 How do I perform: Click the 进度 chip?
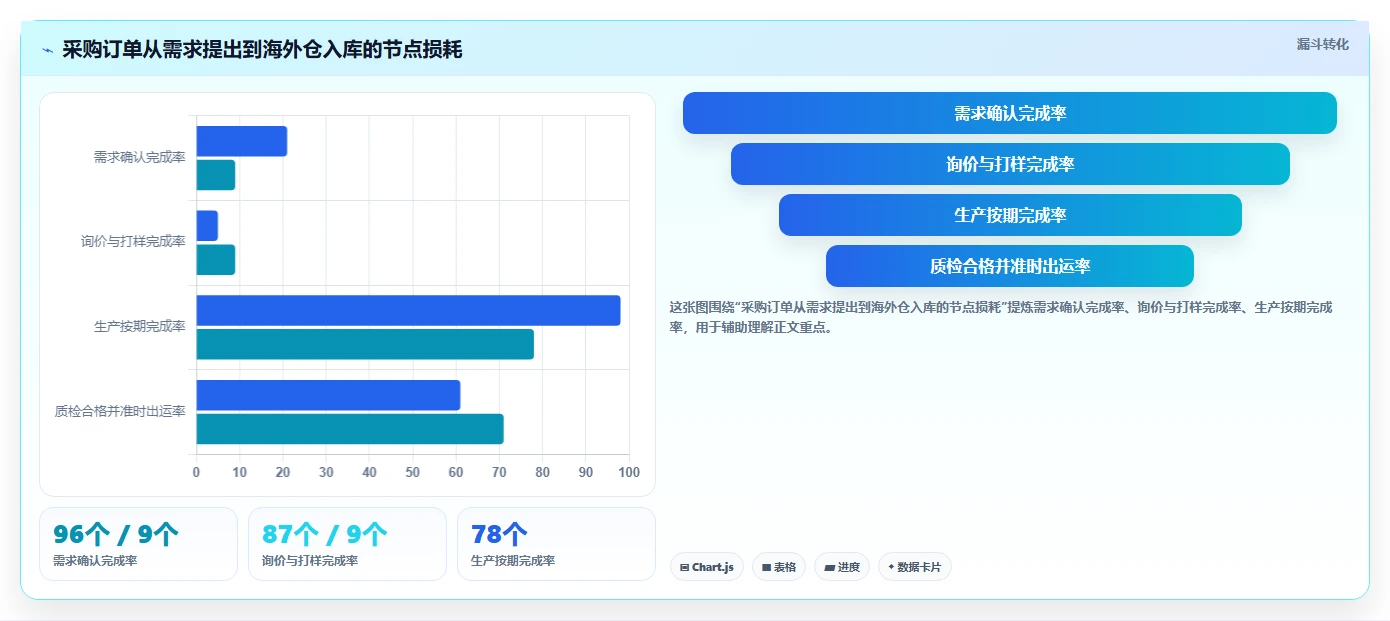click(x=842, y=567)
